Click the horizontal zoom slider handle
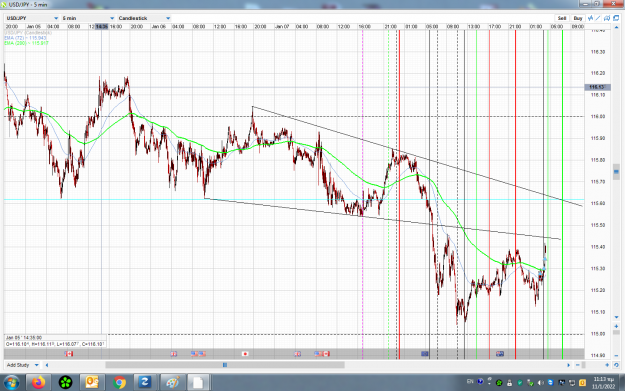 (x=583, y=365)
